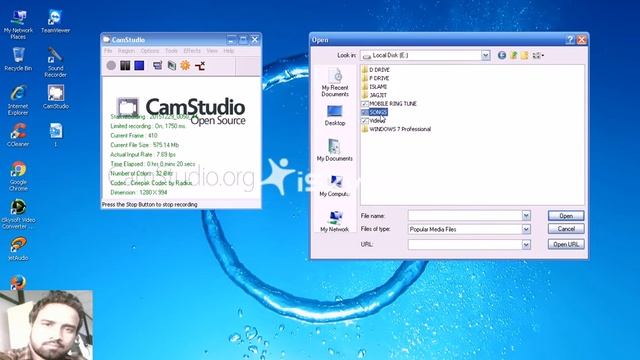The height and width of the screenshot is (360, 640).
Task: Click the gray Record button in CamStudio toolbar
Action: coord(111,65)
